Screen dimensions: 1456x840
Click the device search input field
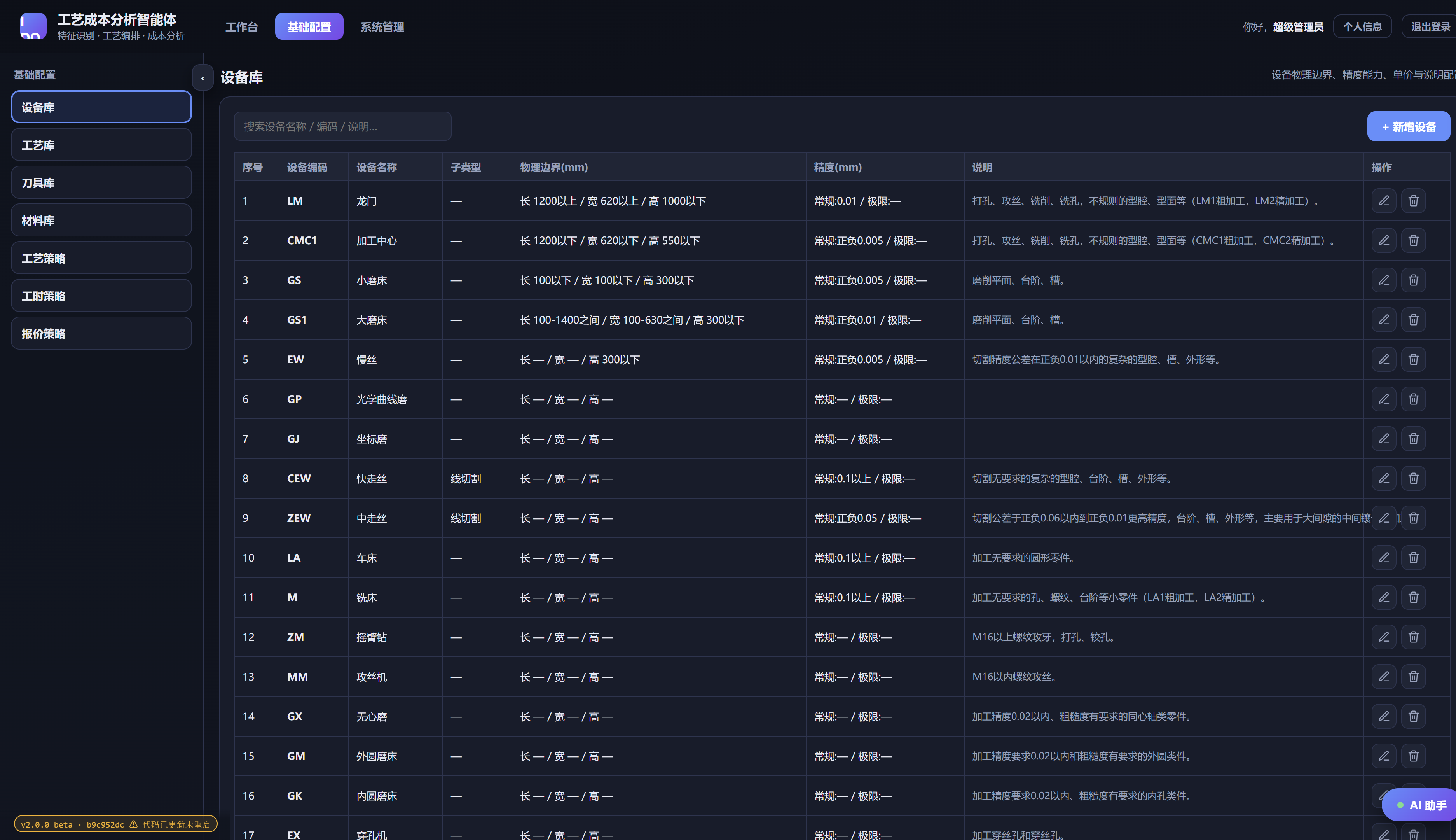click(342, 126)
